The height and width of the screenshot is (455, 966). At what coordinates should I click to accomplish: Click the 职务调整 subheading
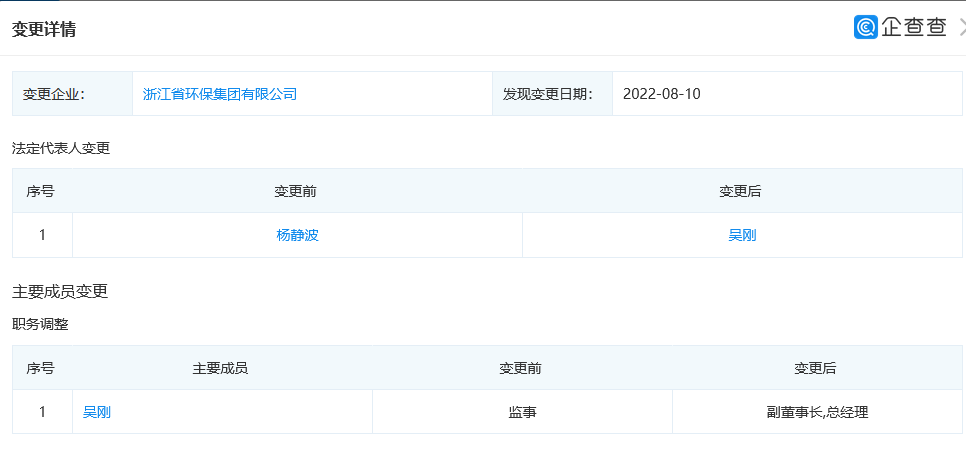[40, 324]
